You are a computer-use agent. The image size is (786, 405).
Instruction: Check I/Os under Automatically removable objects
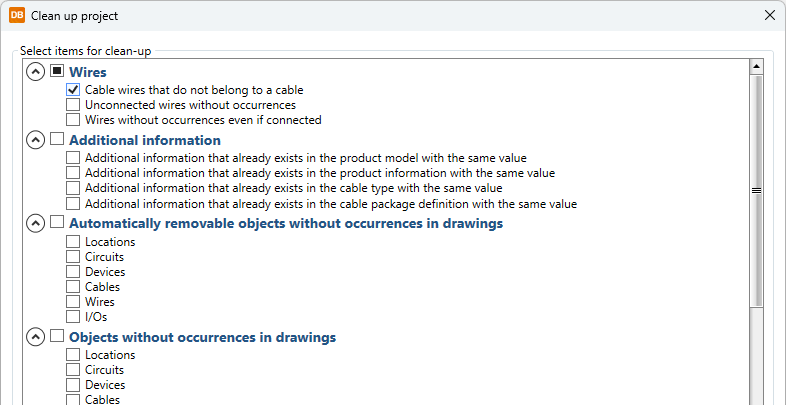pos(73,317)
